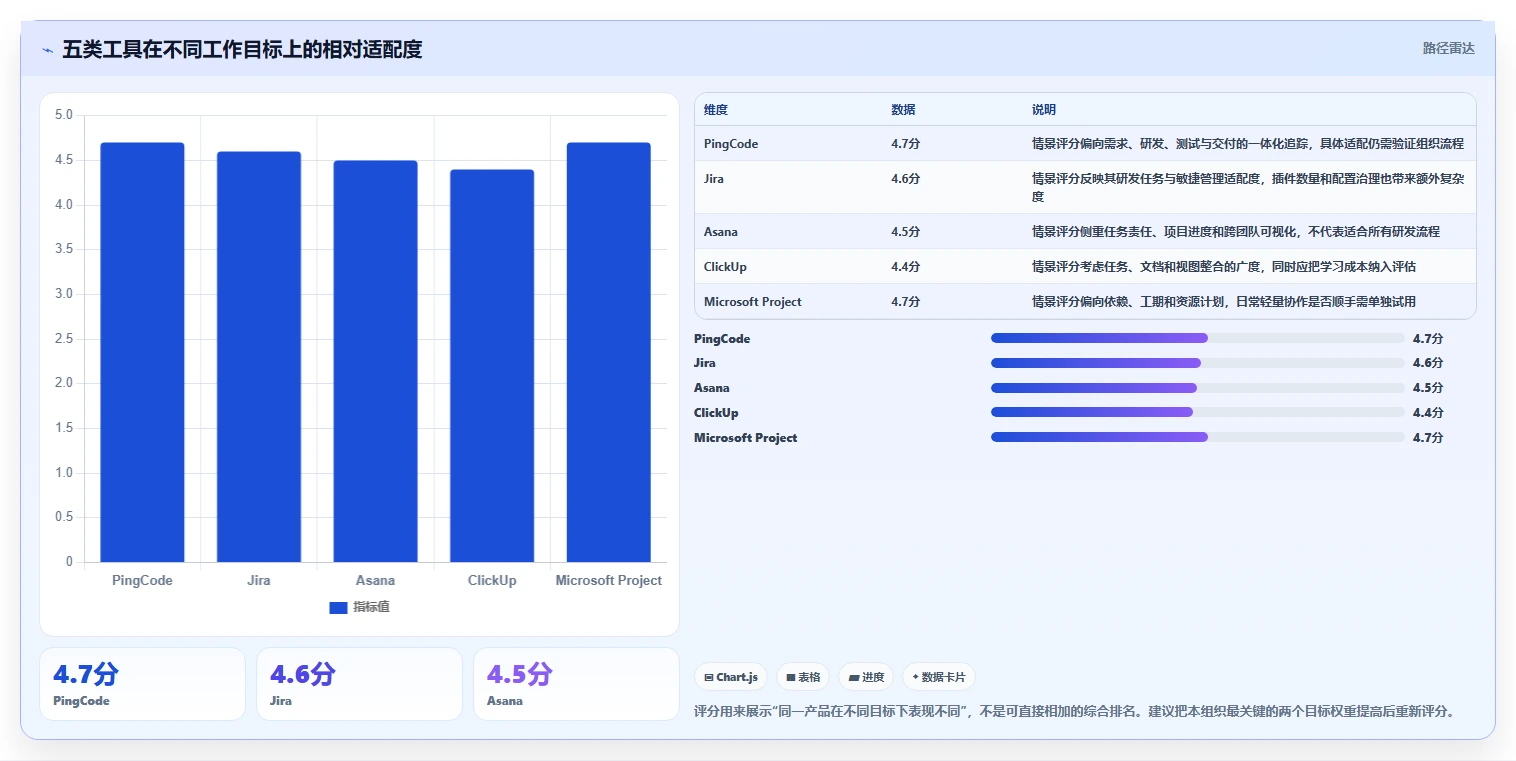Viewport: 1516px width, 761px height.
Task: Click the PingCode bar in the chart
Action: pos(142,352)
